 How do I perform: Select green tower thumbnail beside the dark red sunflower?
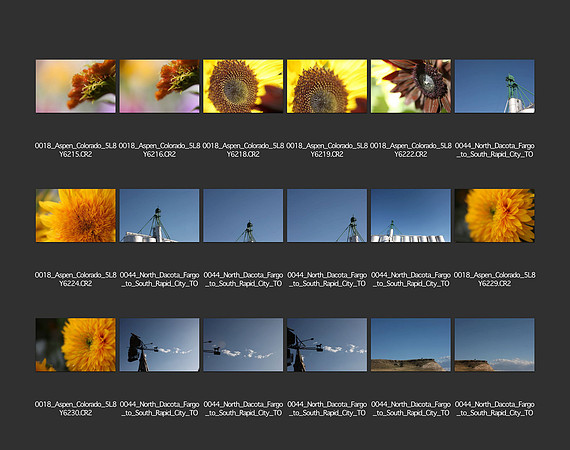coord(494,86)
